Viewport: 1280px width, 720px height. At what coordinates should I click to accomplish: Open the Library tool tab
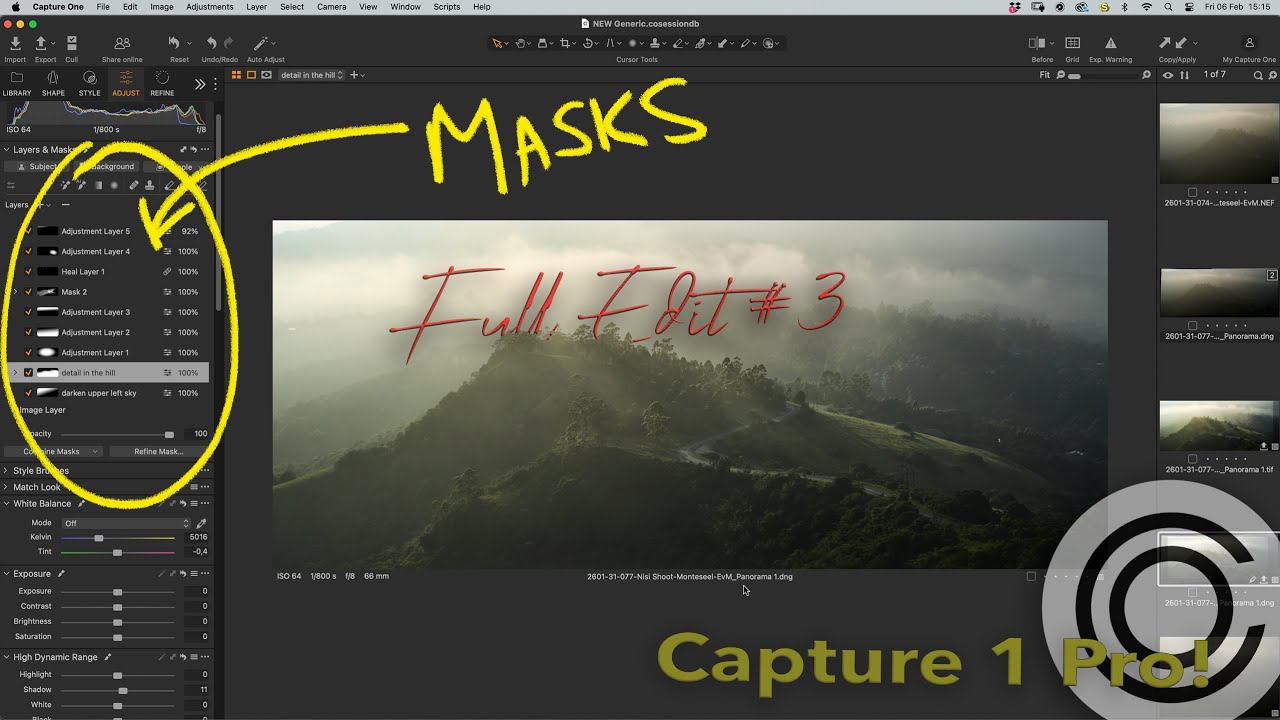[x=17, y=84]
